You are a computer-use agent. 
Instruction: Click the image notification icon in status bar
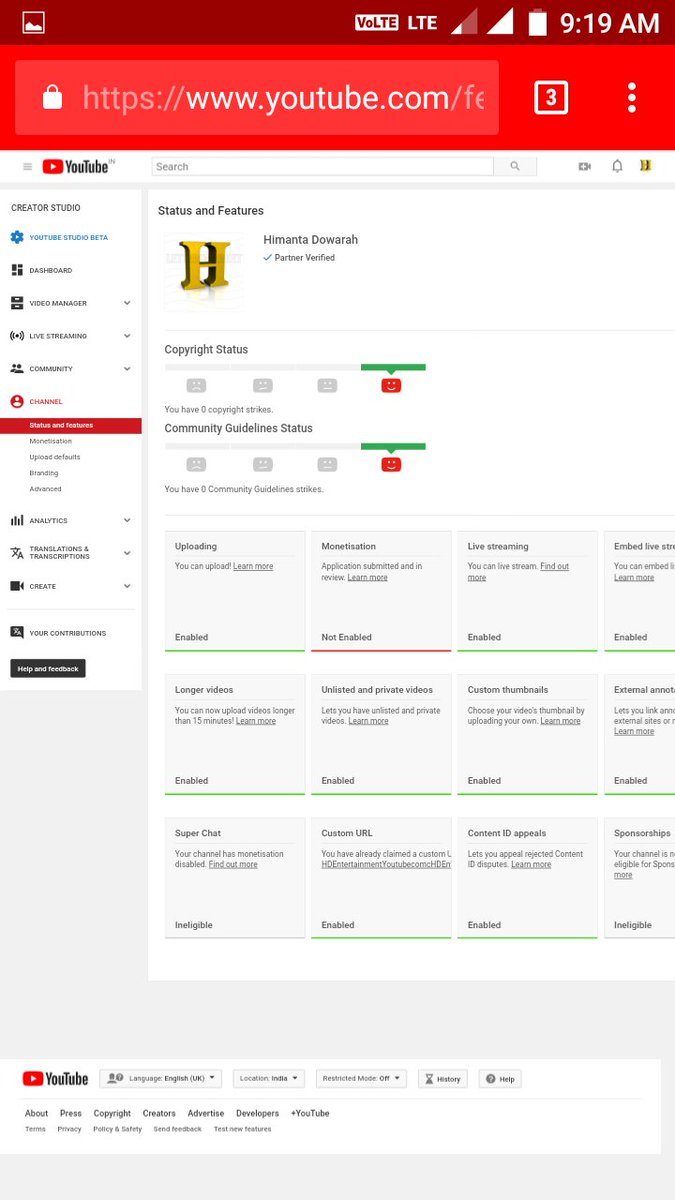(x=33, y=23)
